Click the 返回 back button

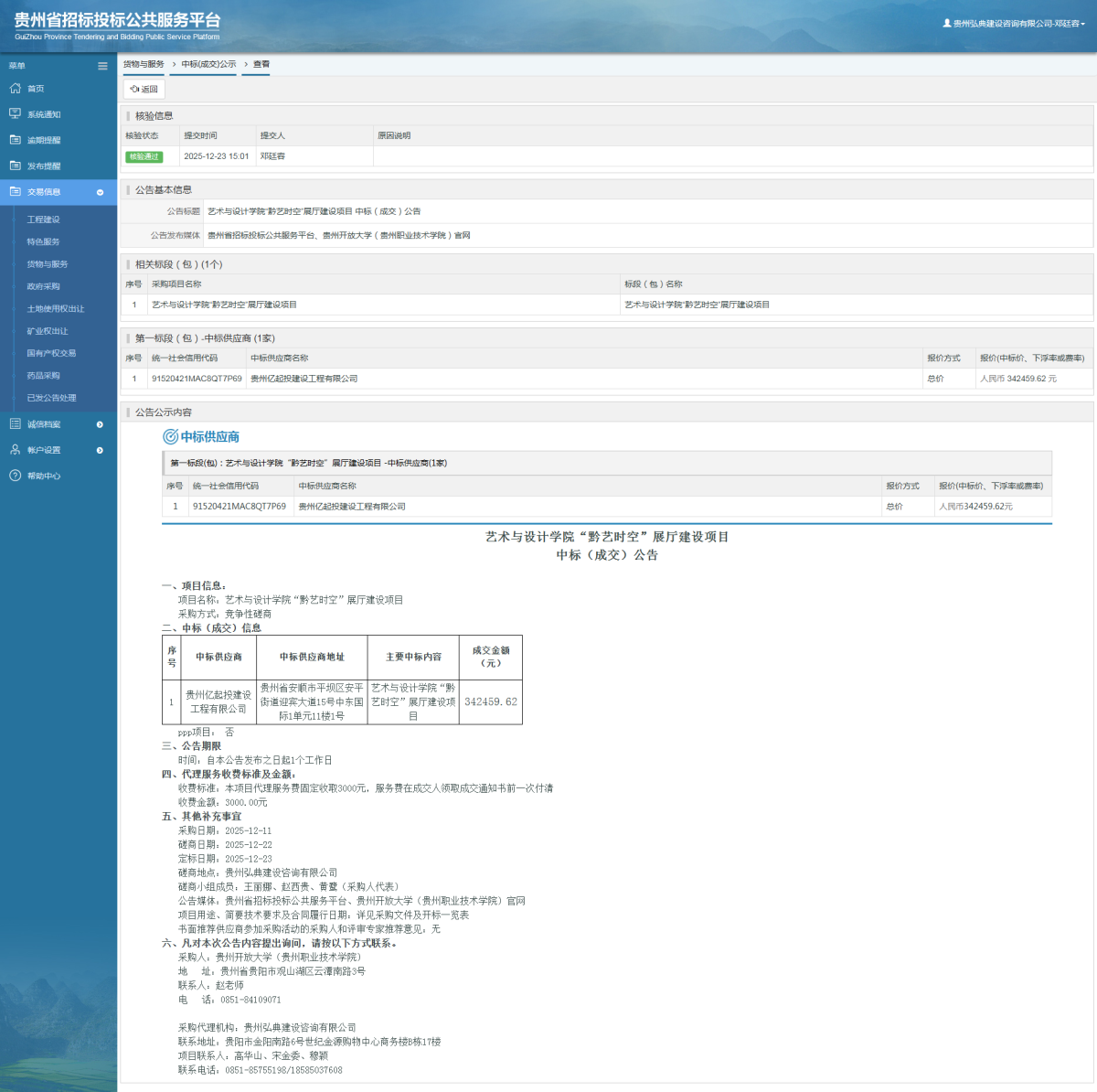tap(144, 90)
